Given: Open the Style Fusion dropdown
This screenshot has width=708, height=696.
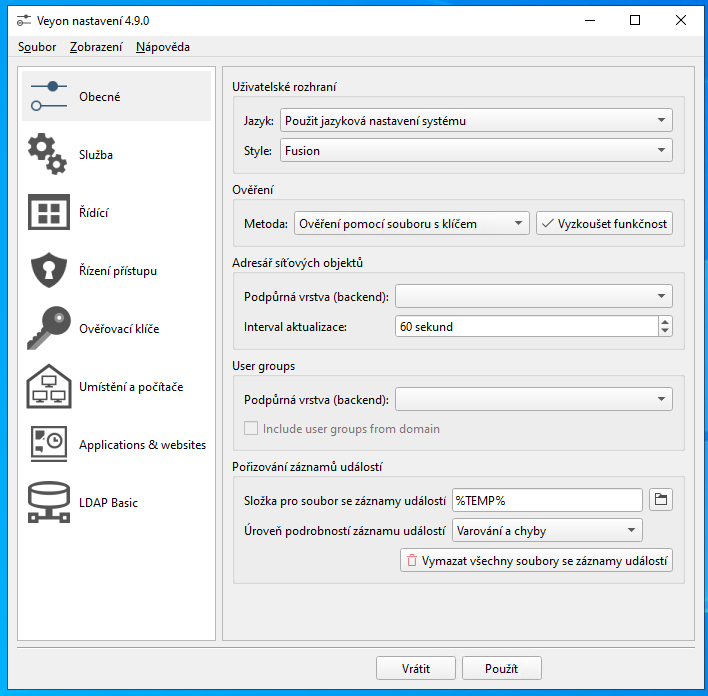Looking at the screenshot, I should click(x=475, y=151).
